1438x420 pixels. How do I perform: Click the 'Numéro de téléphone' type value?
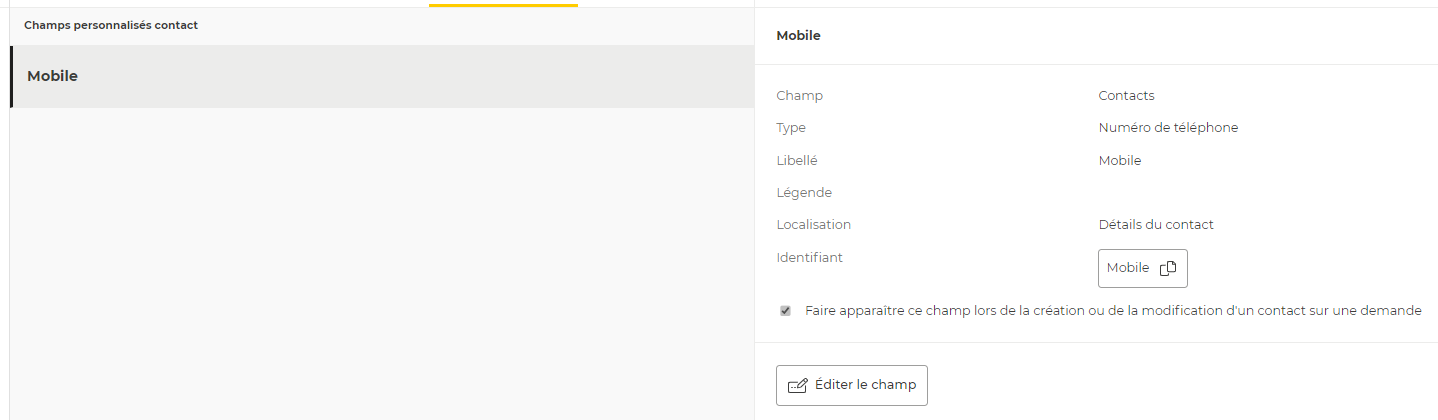tap(1168, 128)
